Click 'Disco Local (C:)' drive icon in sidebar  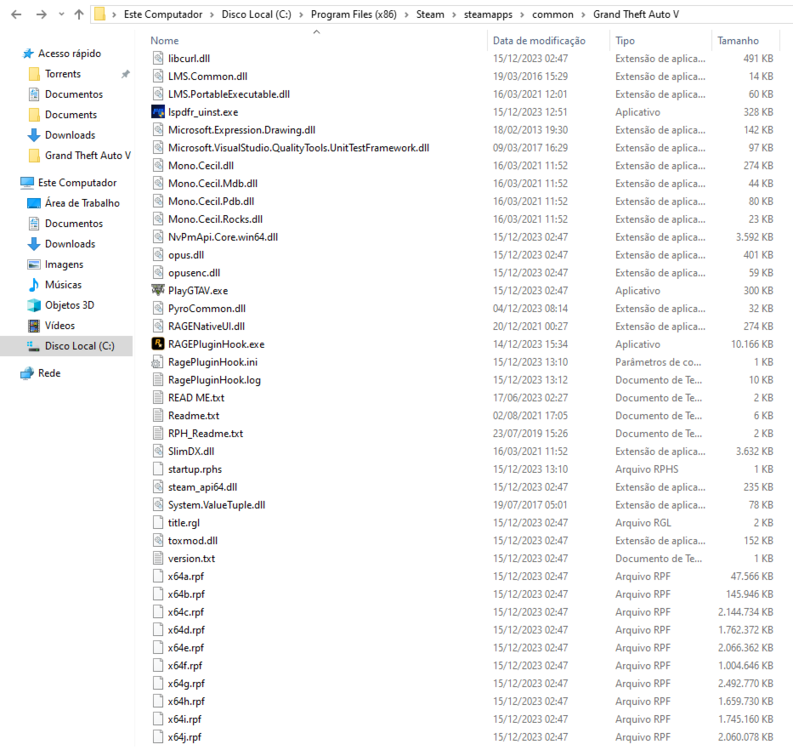pos(33,346)
